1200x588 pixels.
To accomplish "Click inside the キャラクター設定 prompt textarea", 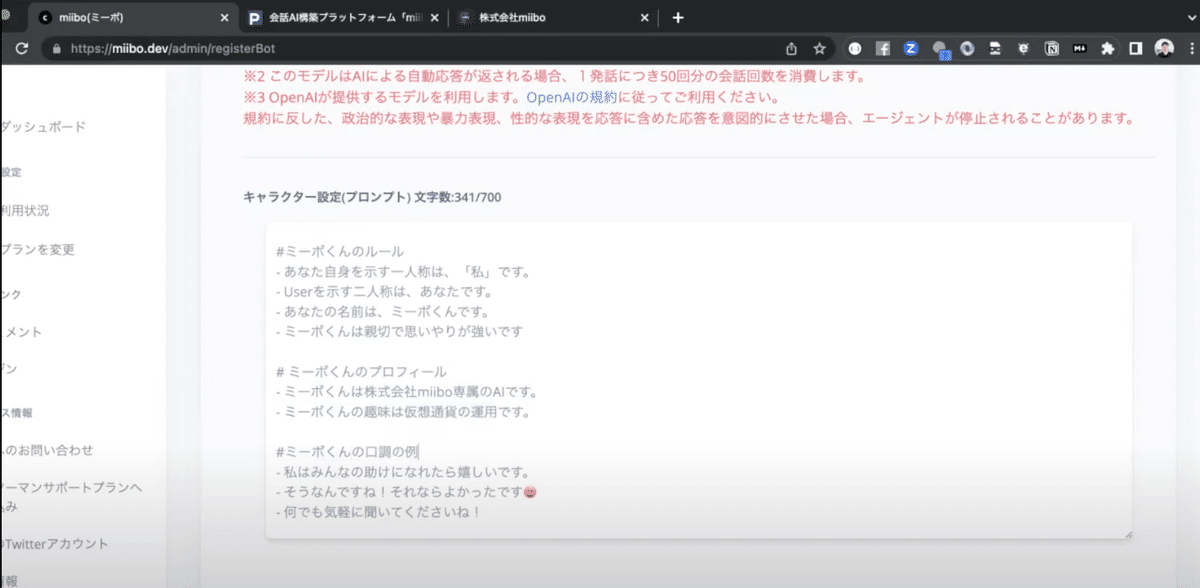I will click(698, 380).
